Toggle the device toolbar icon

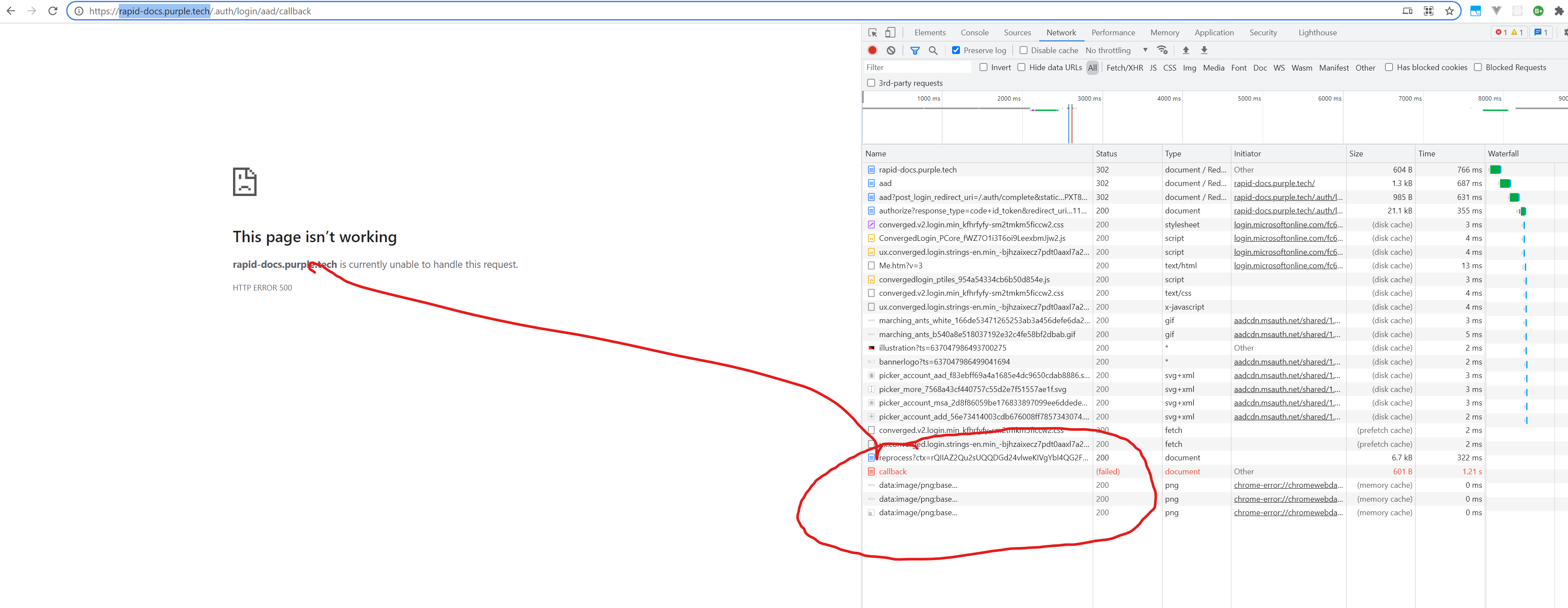tap(890, 33)
